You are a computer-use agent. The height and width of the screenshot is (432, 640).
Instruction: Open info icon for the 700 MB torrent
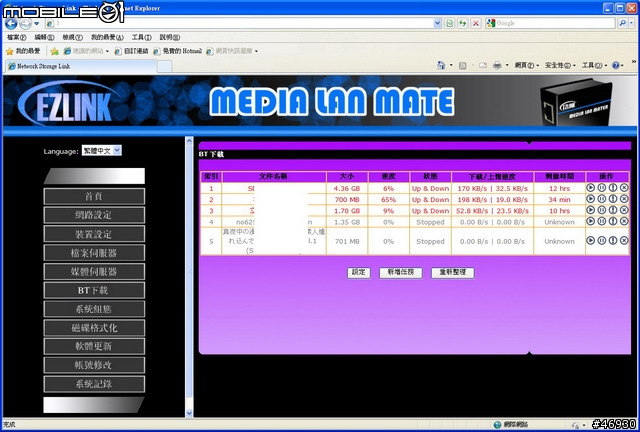point(613,198)
